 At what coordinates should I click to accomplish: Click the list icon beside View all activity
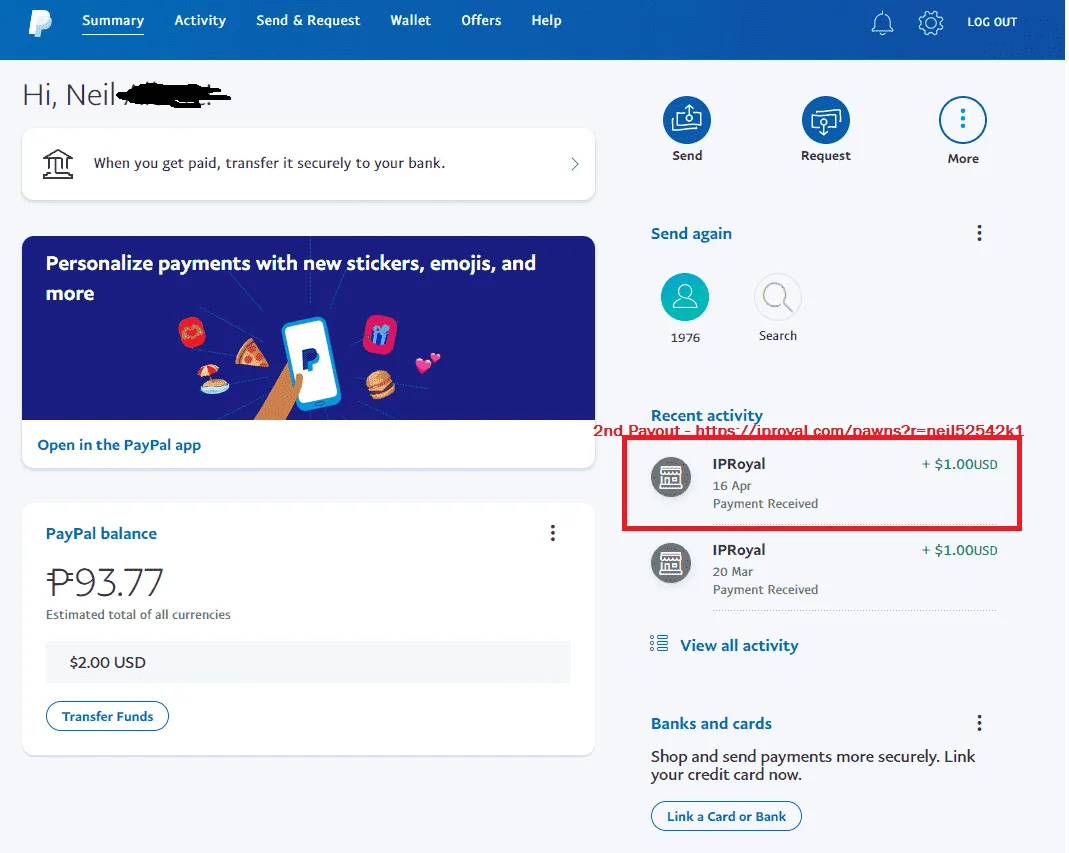[x=659, y=644]
